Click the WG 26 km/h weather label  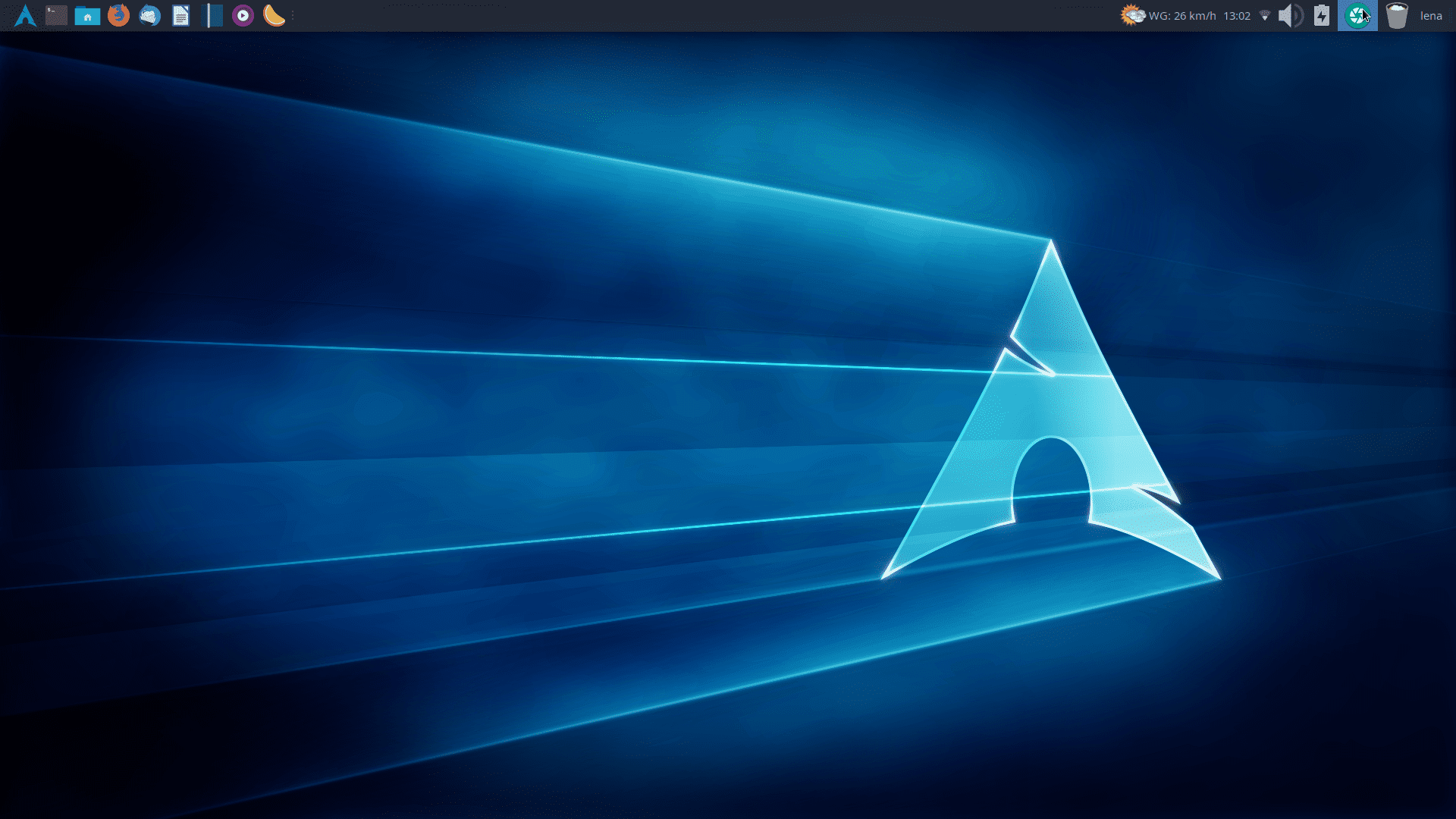click(x=1181, y=16)
